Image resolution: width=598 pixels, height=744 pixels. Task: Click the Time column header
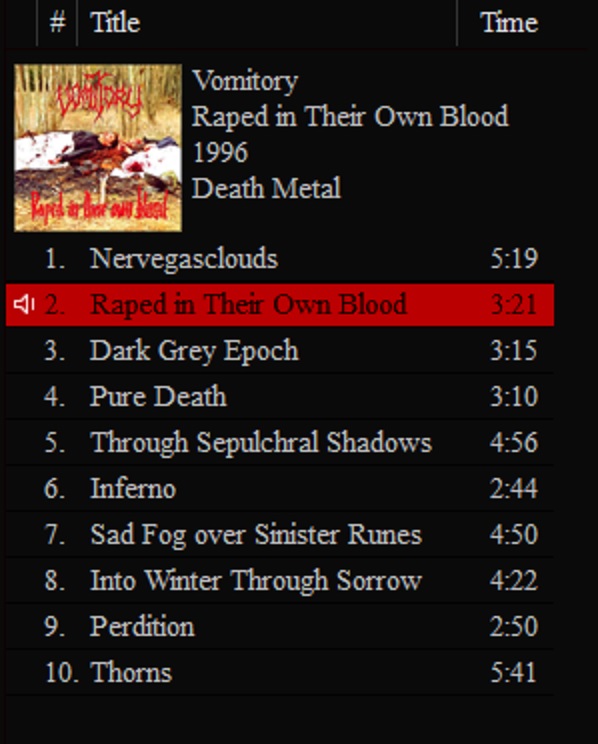(x=508, y=23)
